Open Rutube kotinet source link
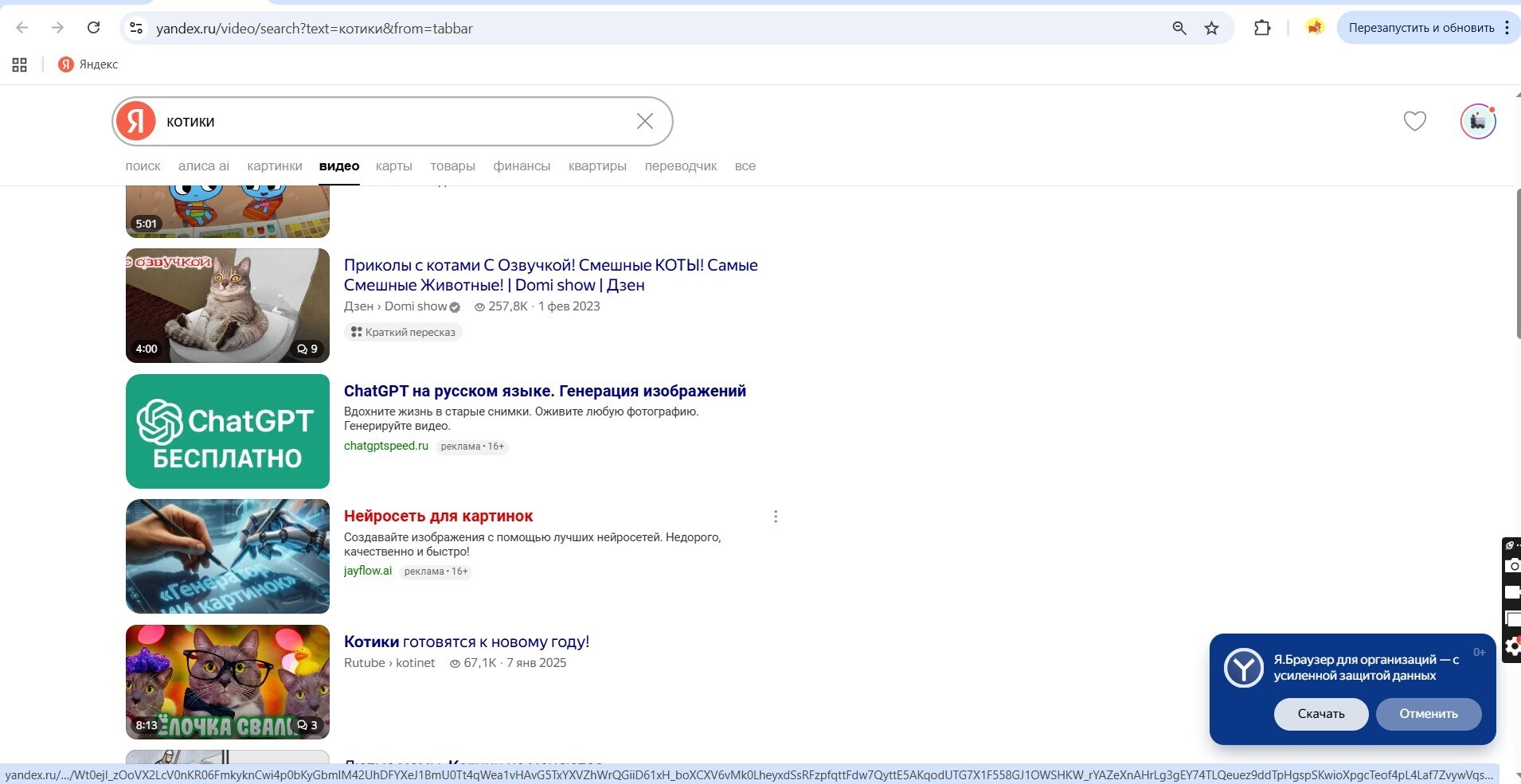This screenshot has width=1521, height=784. [389, 663]
